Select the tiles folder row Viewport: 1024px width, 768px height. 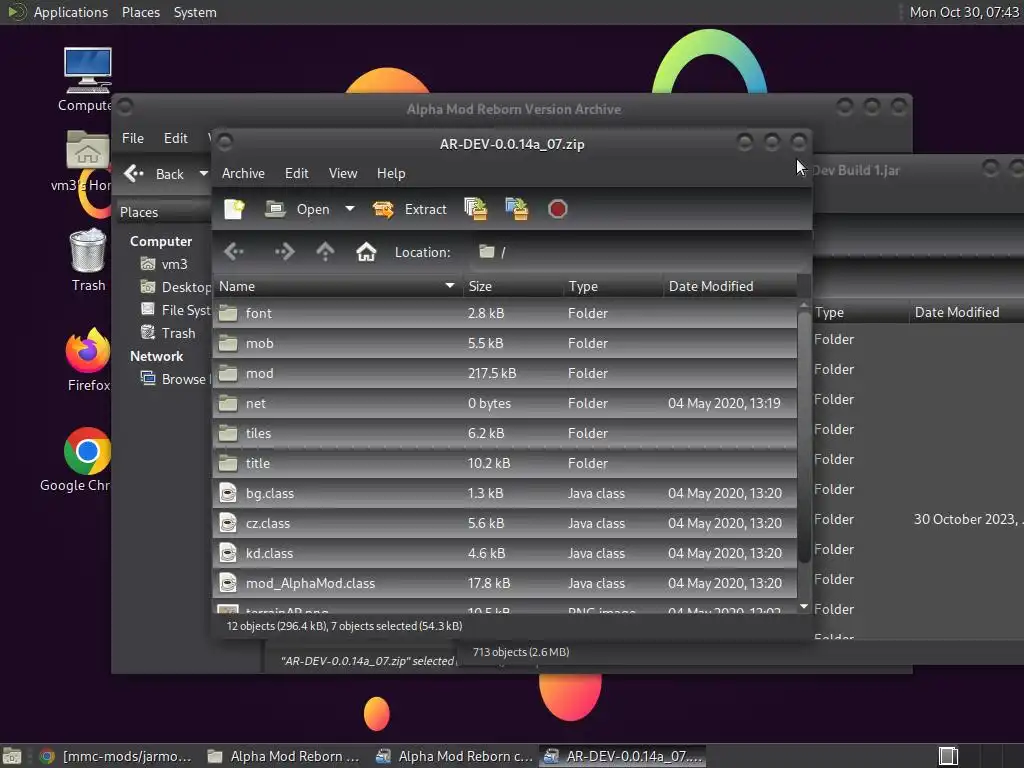coord(505,434)
